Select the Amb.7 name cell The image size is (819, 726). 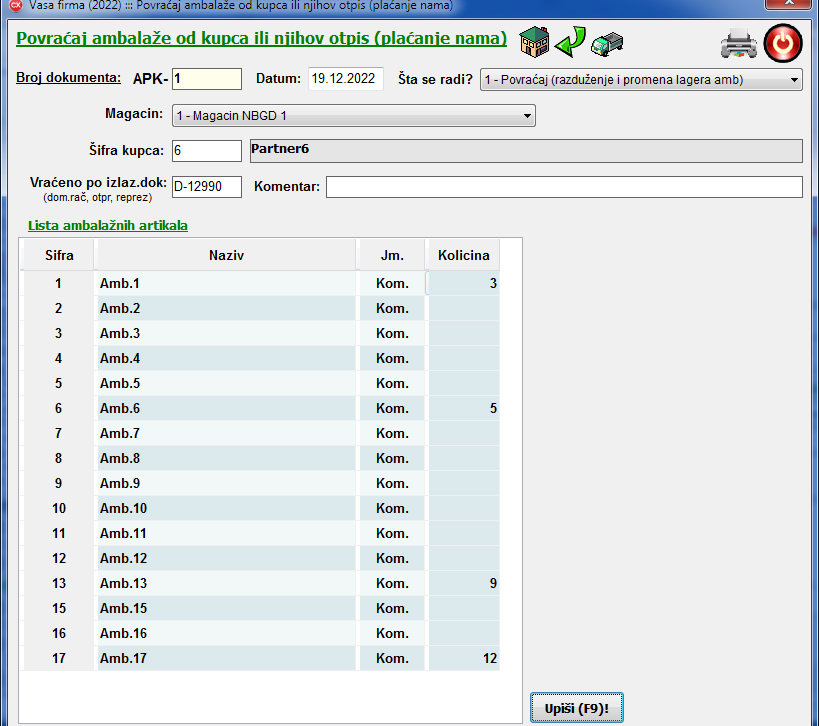[x=226, y=434]
